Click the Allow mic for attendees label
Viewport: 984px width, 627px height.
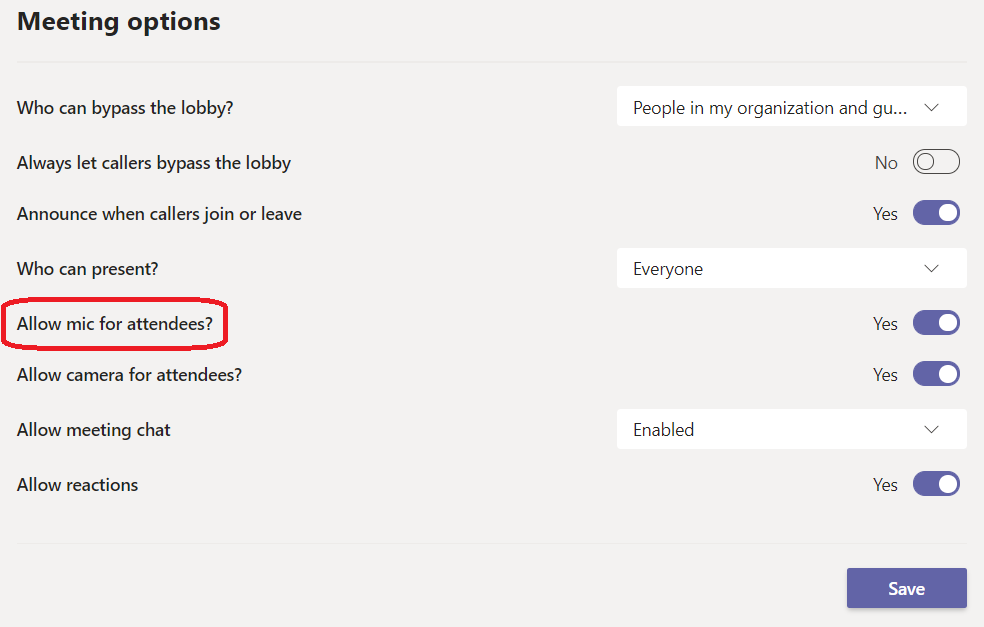coord(115,324)
